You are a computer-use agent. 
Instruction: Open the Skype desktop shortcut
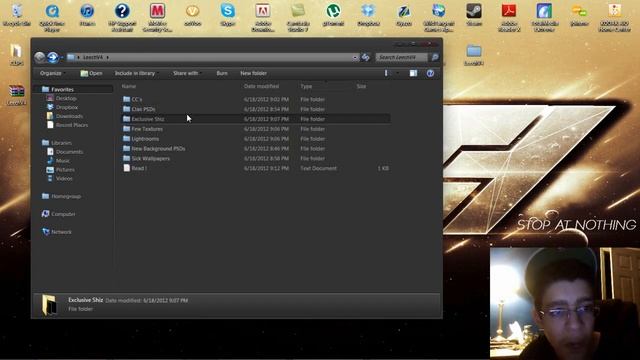pyautogui.click(x=228, y=14)
